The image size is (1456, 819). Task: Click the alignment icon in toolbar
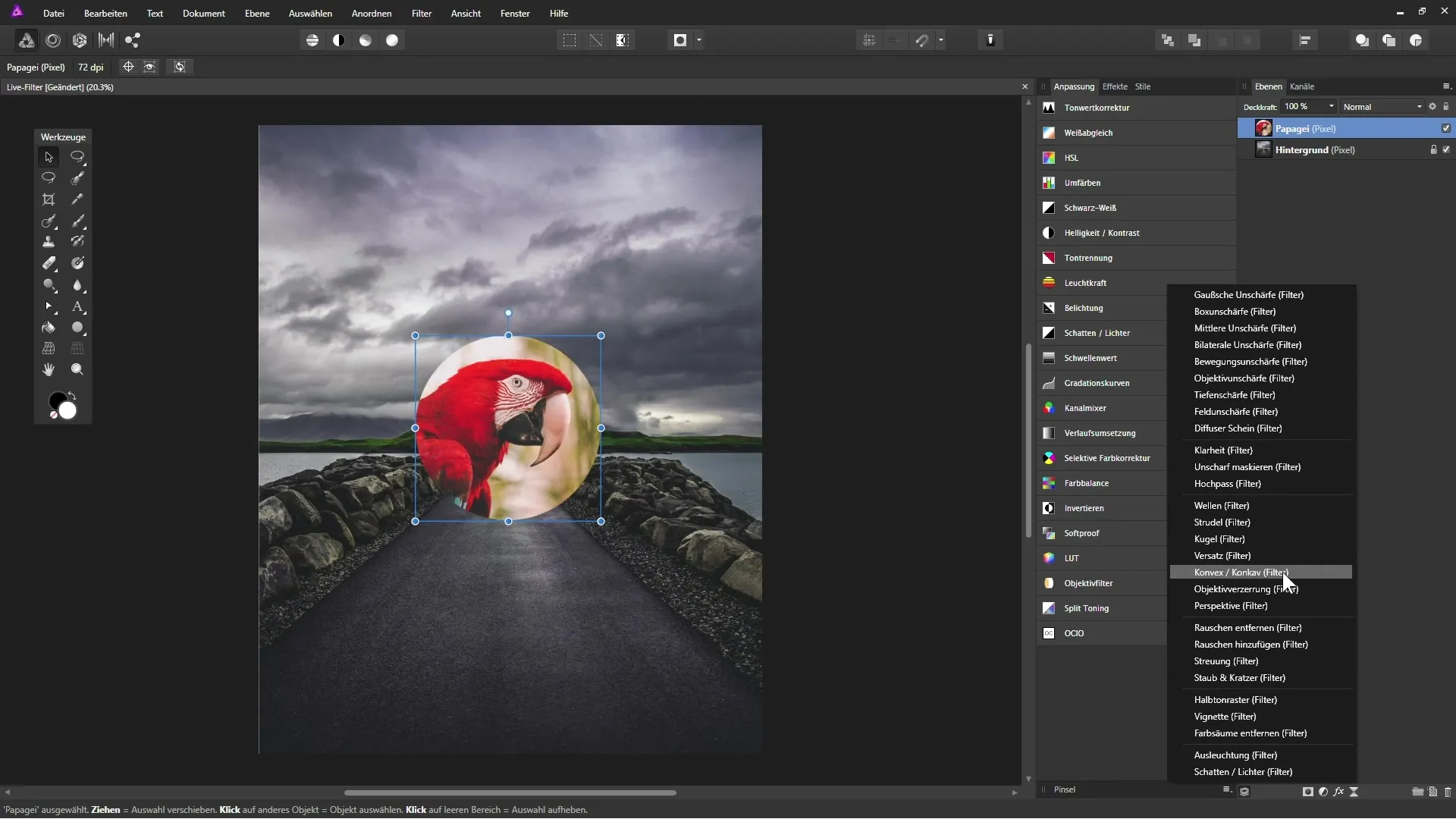[x=1305, y=40]
